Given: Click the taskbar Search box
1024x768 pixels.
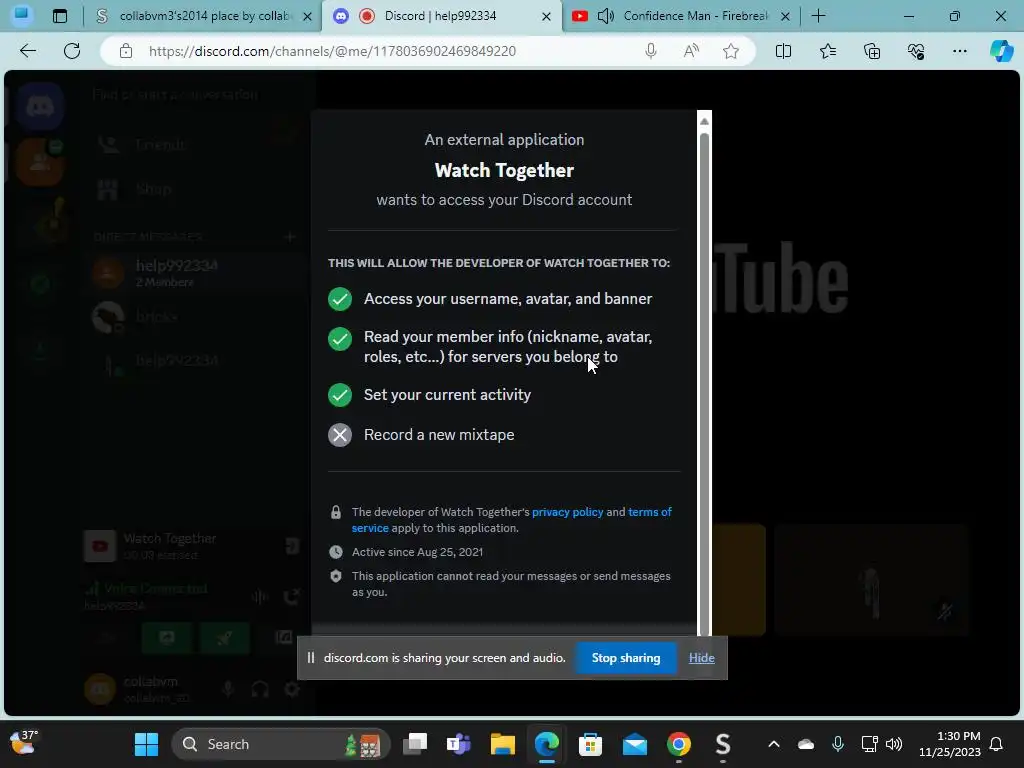Looking at the screenshot, I should pyautogui.click(x=281, y=744).
